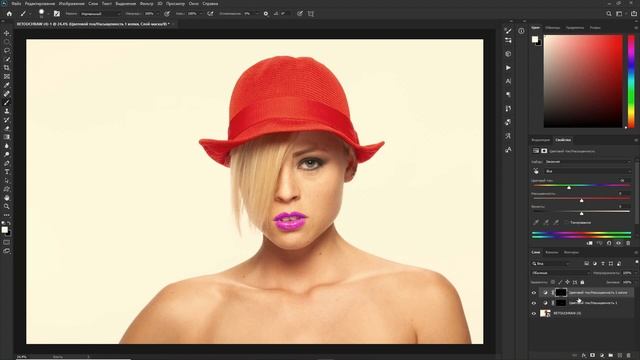Image resolution: width=640 pixels, height=360 pixels.
Task: Open the color range dropdown in Properties
Action: pyautogui.click(x=589, y=171)
